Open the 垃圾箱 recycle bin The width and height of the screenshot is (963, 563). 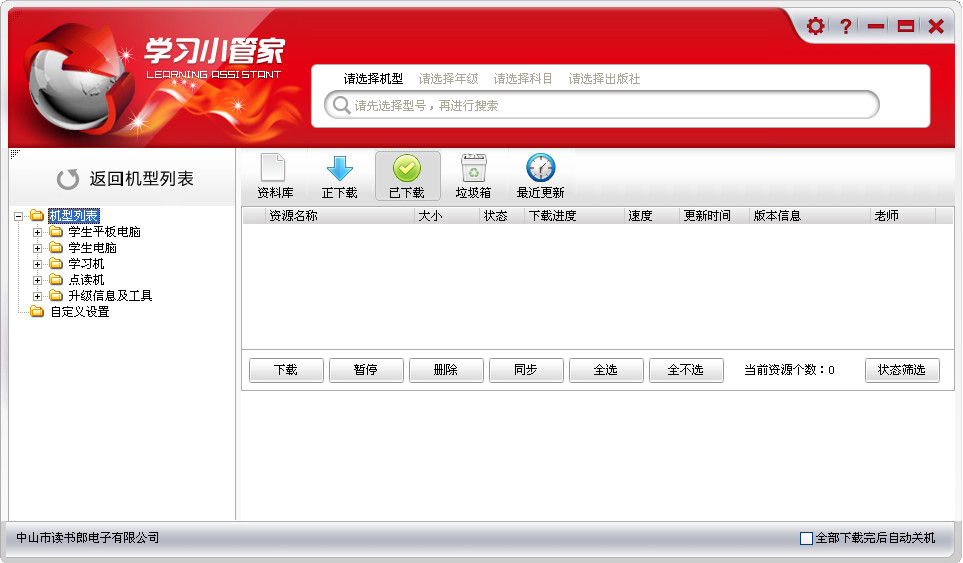(473, 169)
